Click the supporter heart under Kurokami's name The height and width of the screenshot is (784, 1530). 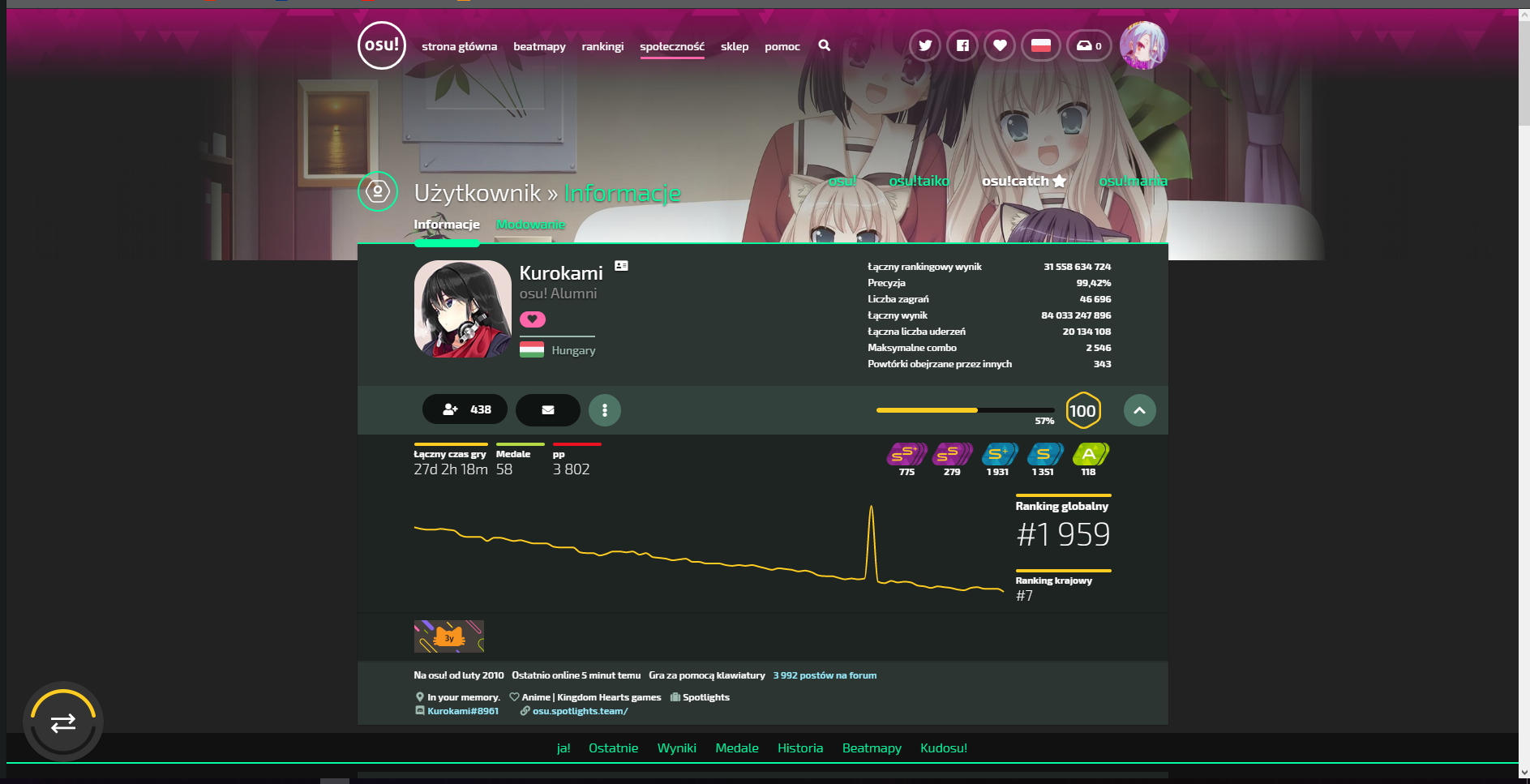click(533, 319)
